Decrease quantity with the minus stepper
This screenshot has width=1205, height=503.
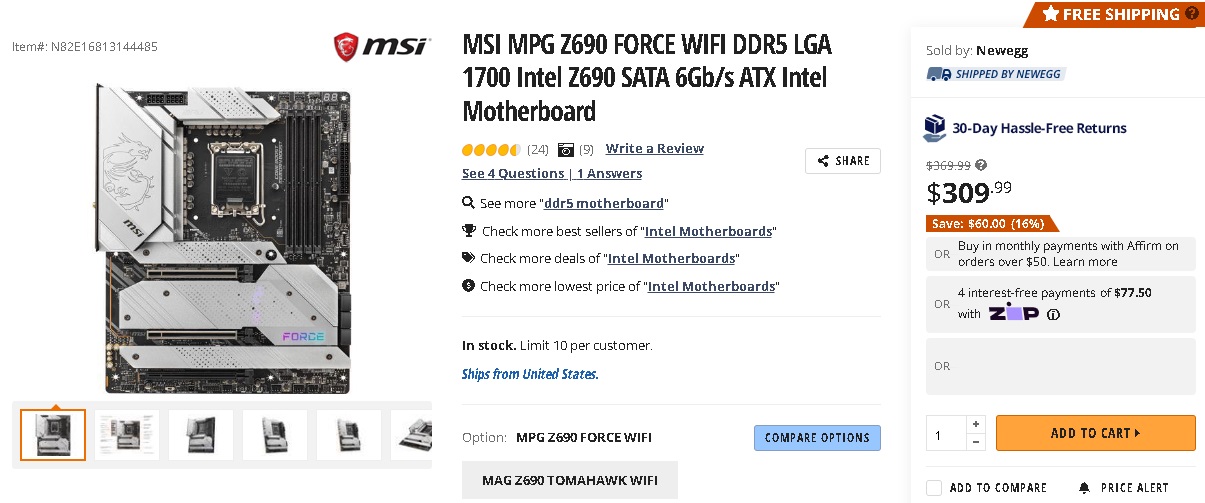[976, 442]
